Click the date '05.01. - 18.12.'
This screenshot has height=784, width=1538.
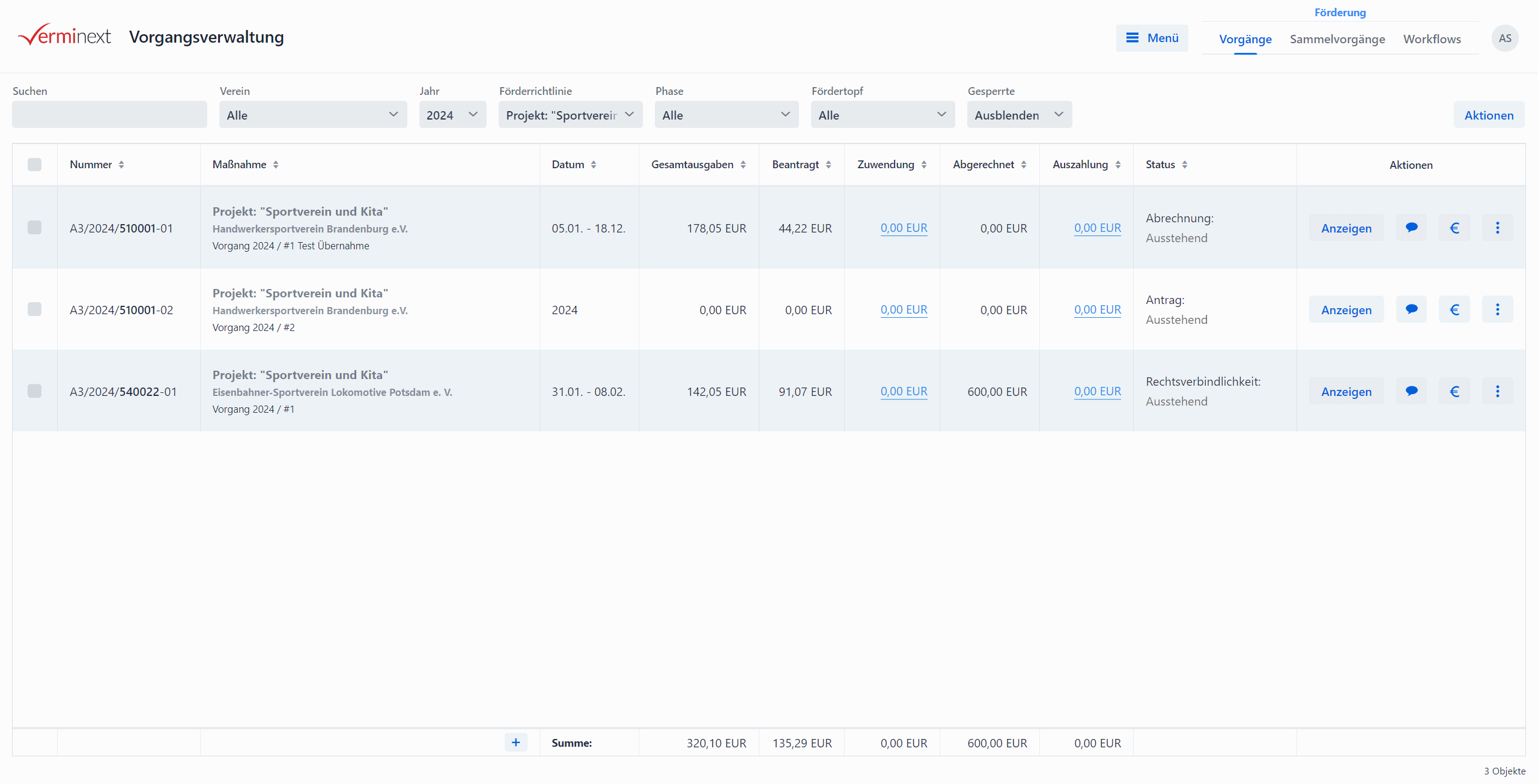point(589,228)
